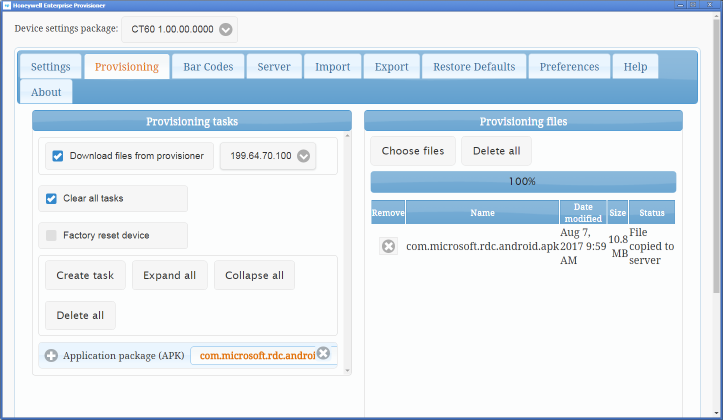Click the Create task button
This screenshot has height=420, width=723.
tap(85, 275)
